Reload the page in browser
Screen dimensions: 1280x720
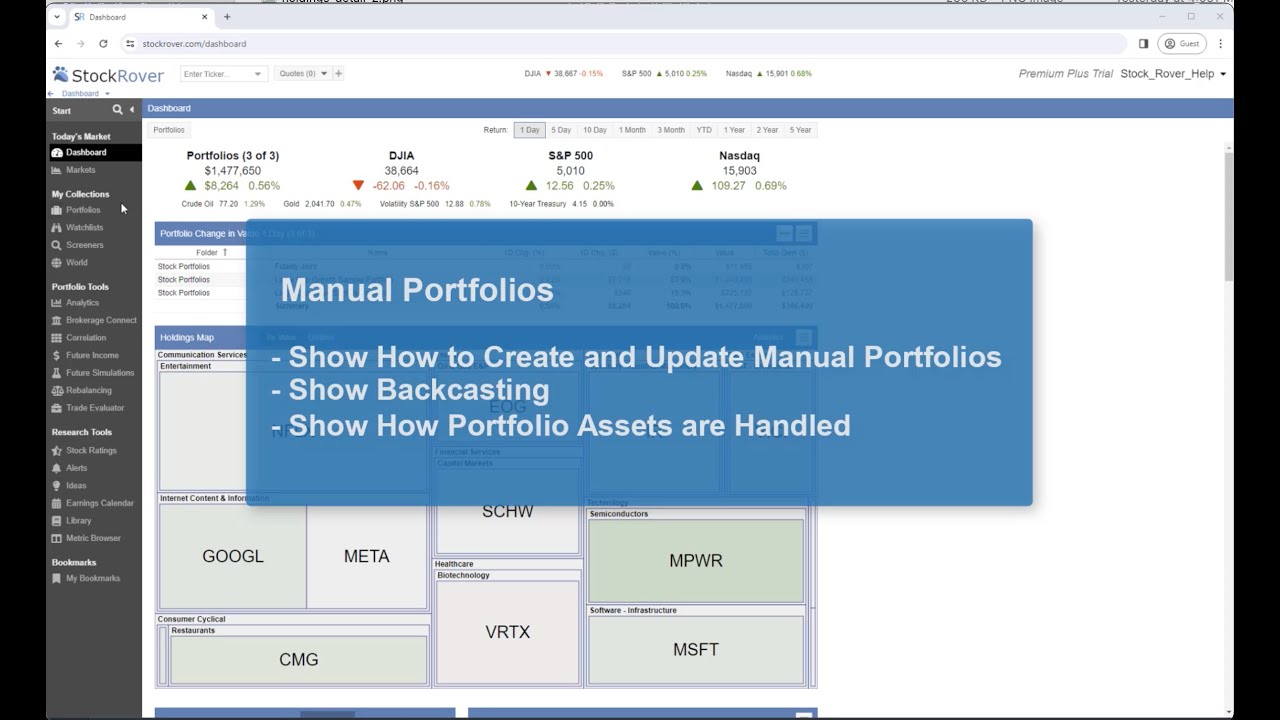click(x=103, y=44)
